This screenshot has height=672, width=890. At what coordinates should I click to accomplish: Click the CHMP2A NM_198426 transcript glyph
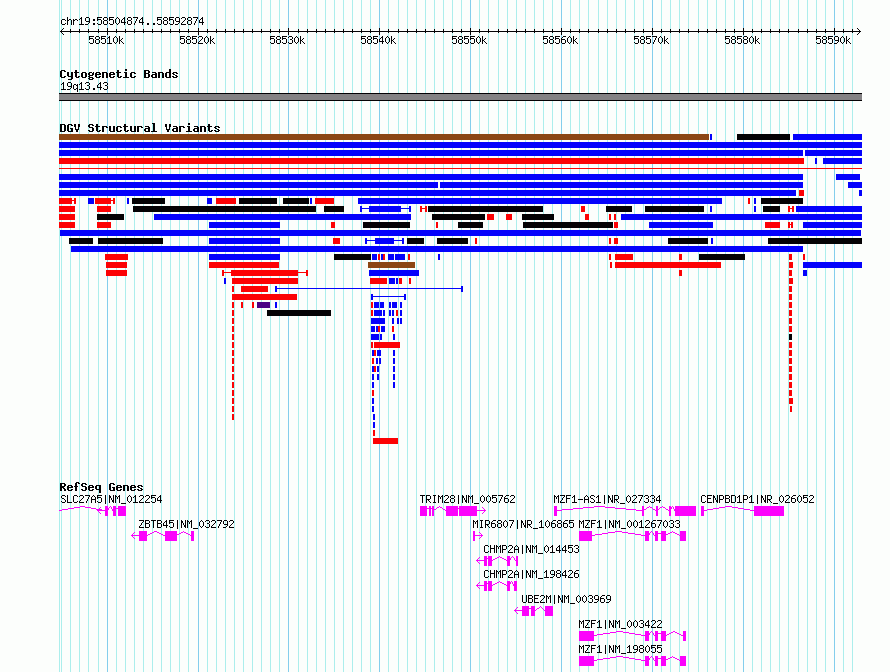coord(497,586)
